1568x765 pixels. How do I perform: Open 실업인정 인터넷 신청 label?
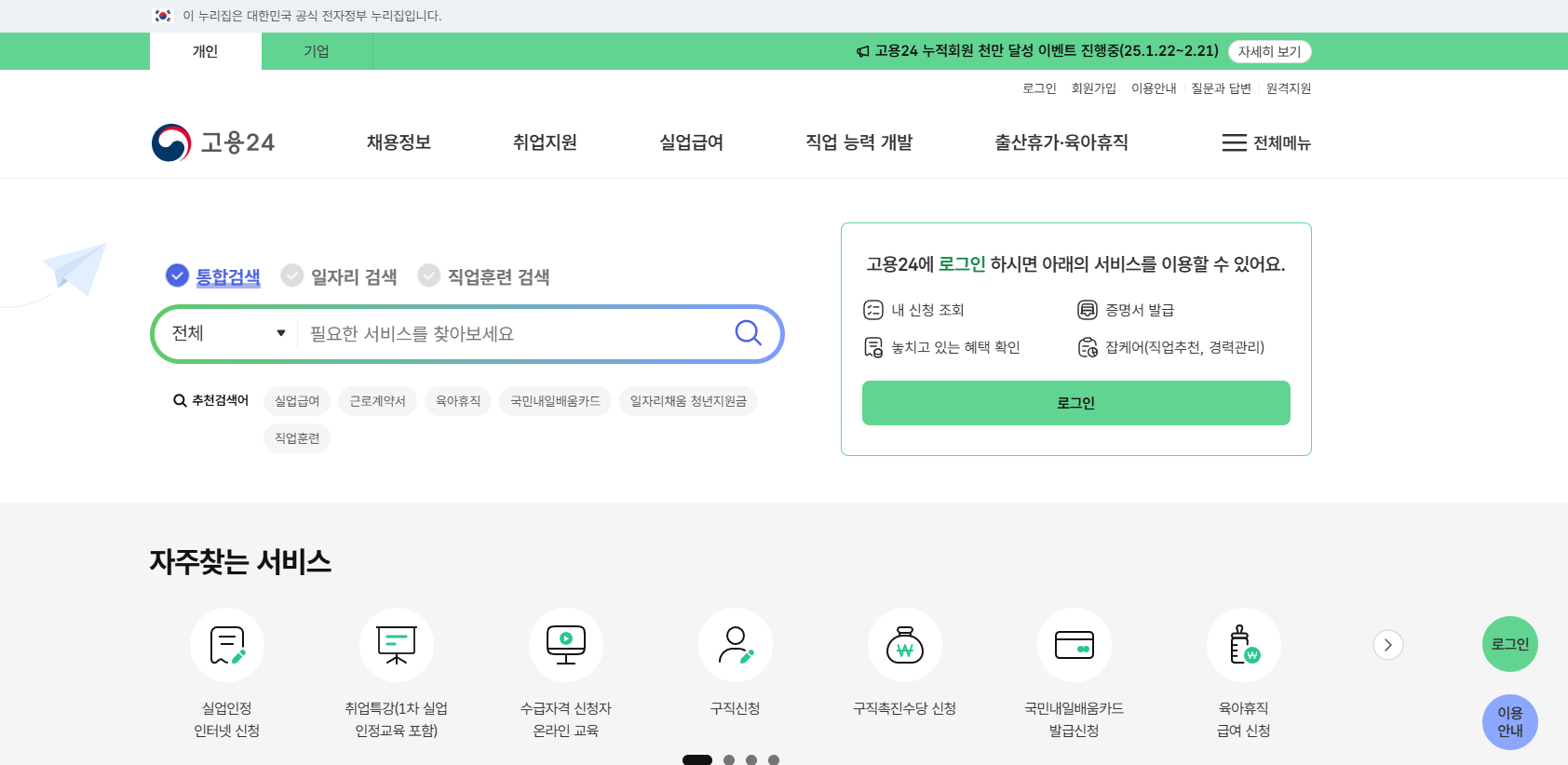point(227,719)
